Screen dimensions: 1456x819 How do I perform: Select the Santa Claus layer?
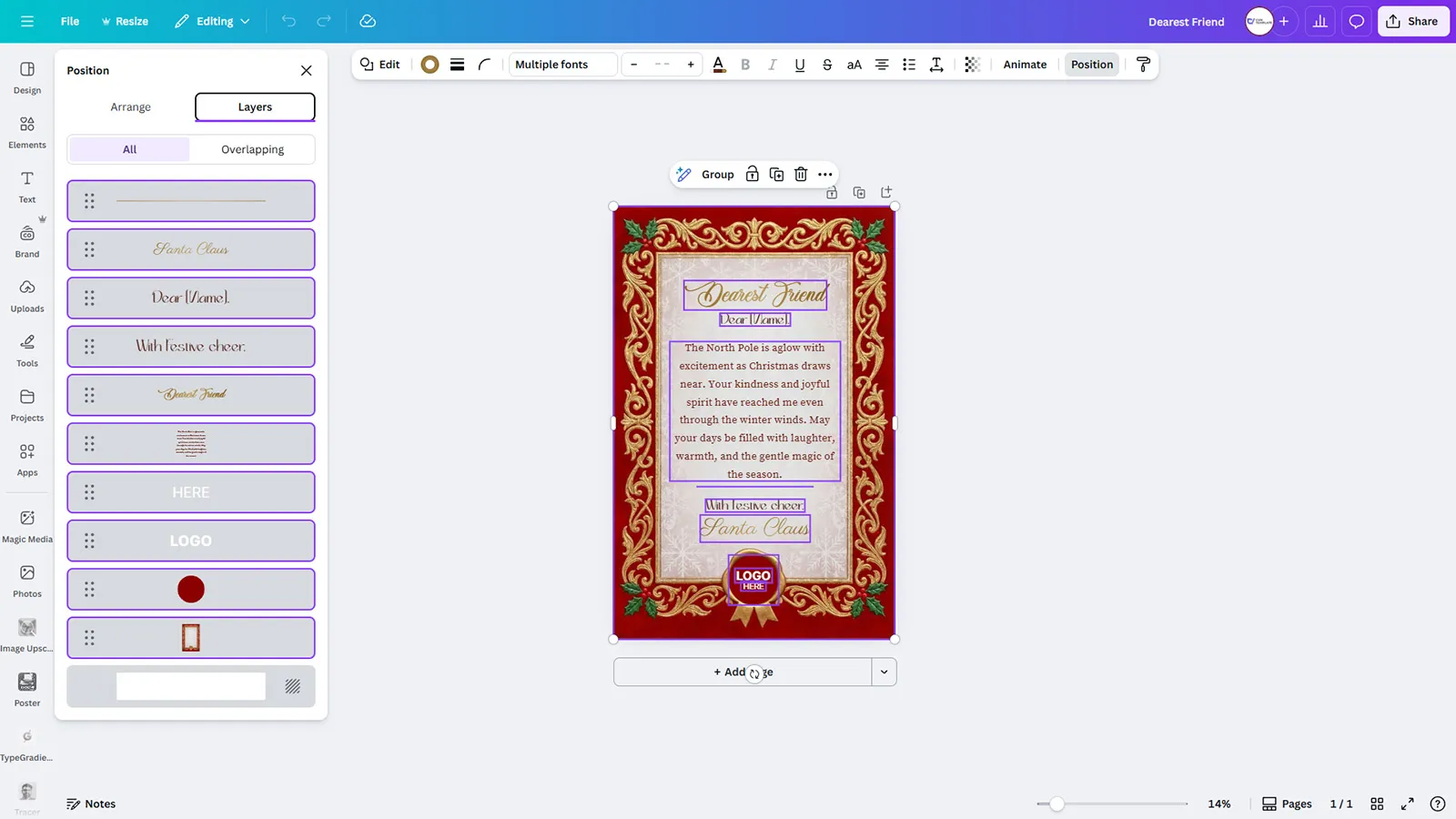191,249
